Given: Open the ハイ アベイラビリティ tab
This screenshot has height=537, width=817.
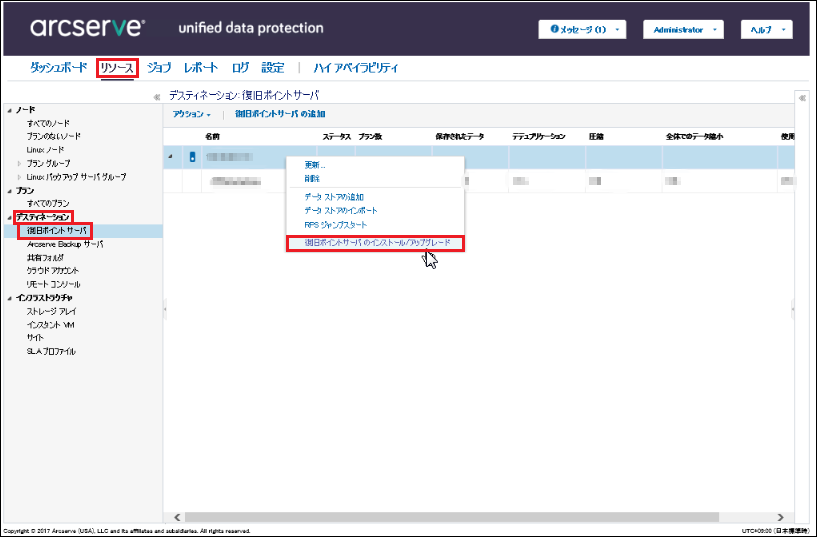Looking at the screenshot, I should pos(356,68).
